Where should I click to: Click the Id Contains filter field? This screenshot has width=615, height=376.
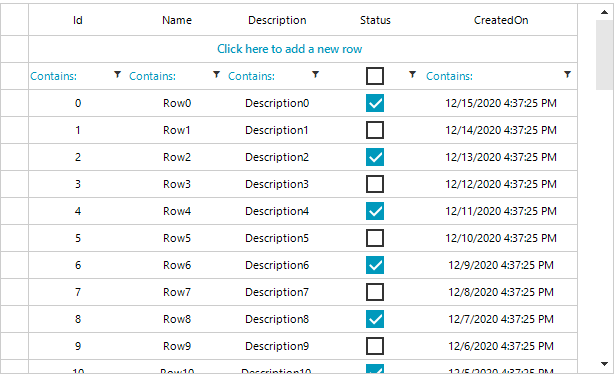(71, 76)
